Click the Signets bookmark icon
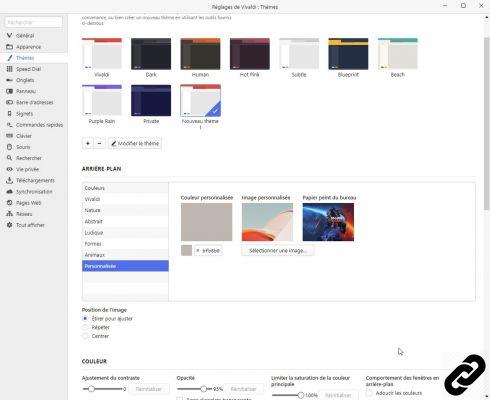 pos(9,113)
